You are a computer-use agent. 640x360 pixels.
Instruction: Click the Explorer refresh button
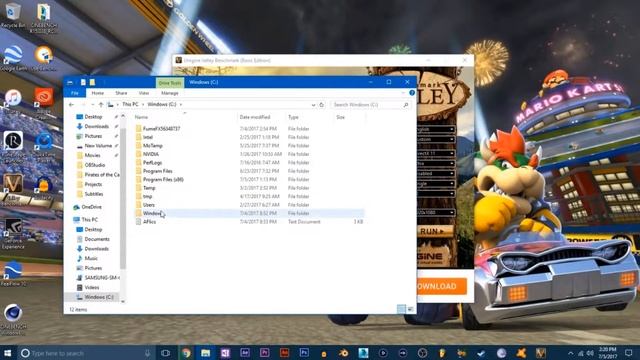pos(321,105)
